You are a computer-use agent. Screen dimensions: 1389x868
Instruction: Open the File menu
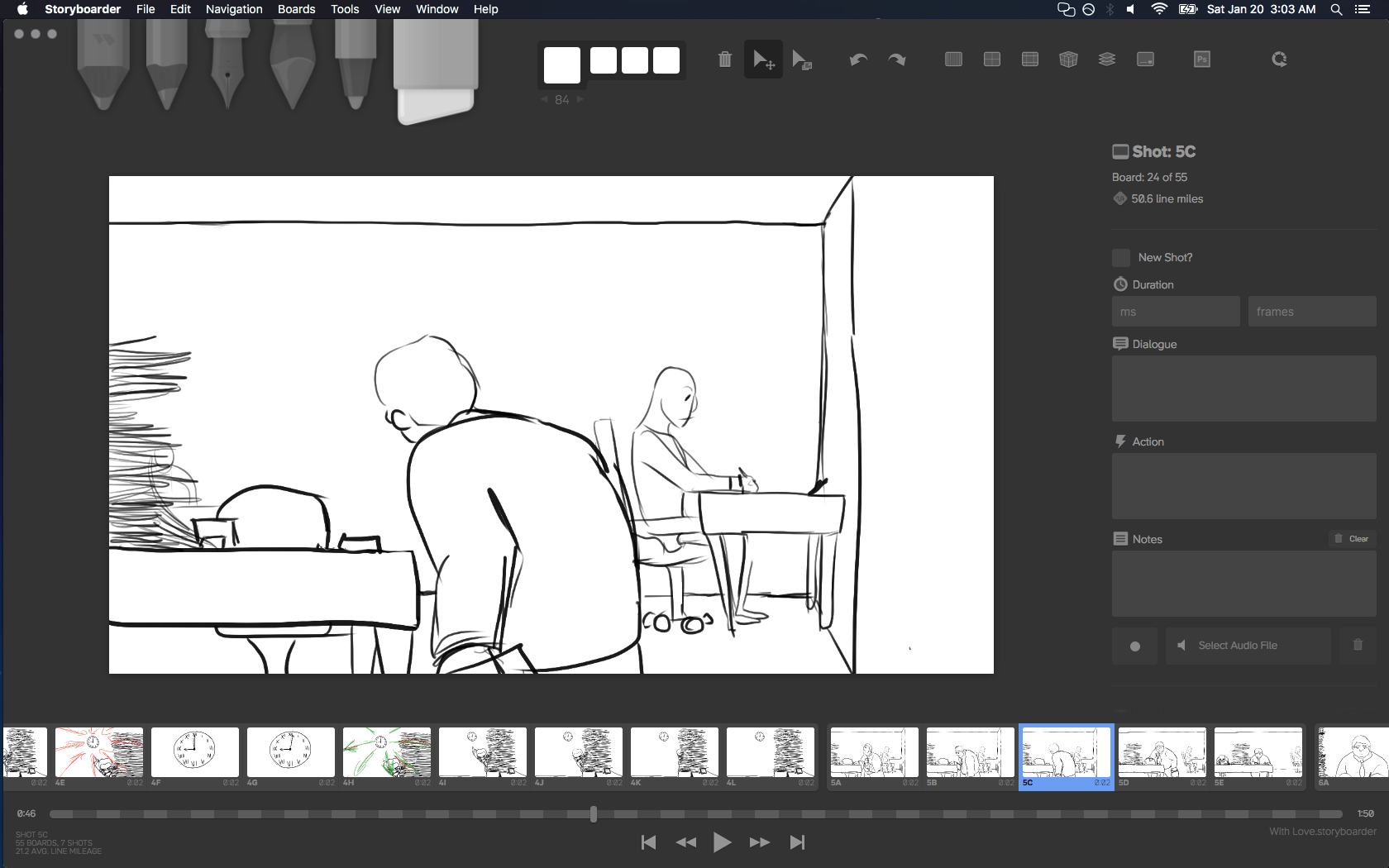(146, 9)
